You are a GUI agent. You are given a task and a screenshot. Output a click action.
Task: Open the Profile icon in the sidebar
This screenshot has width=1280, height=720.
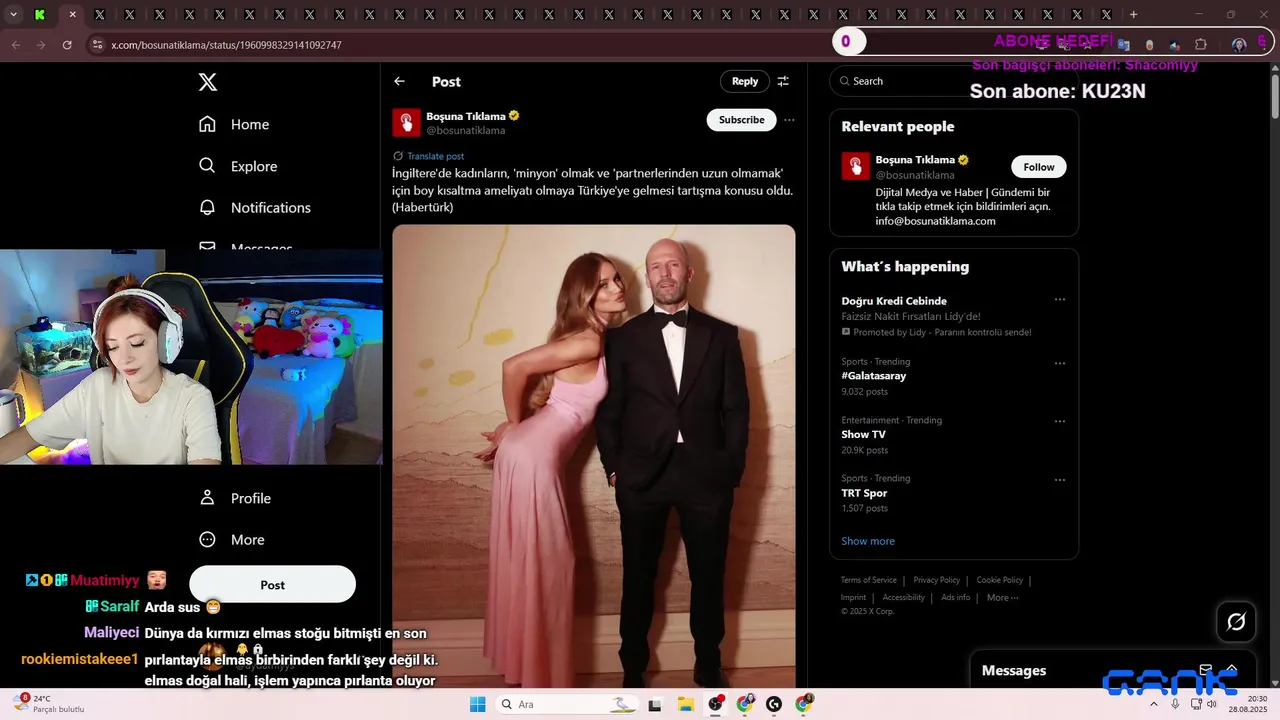[207, 498]
